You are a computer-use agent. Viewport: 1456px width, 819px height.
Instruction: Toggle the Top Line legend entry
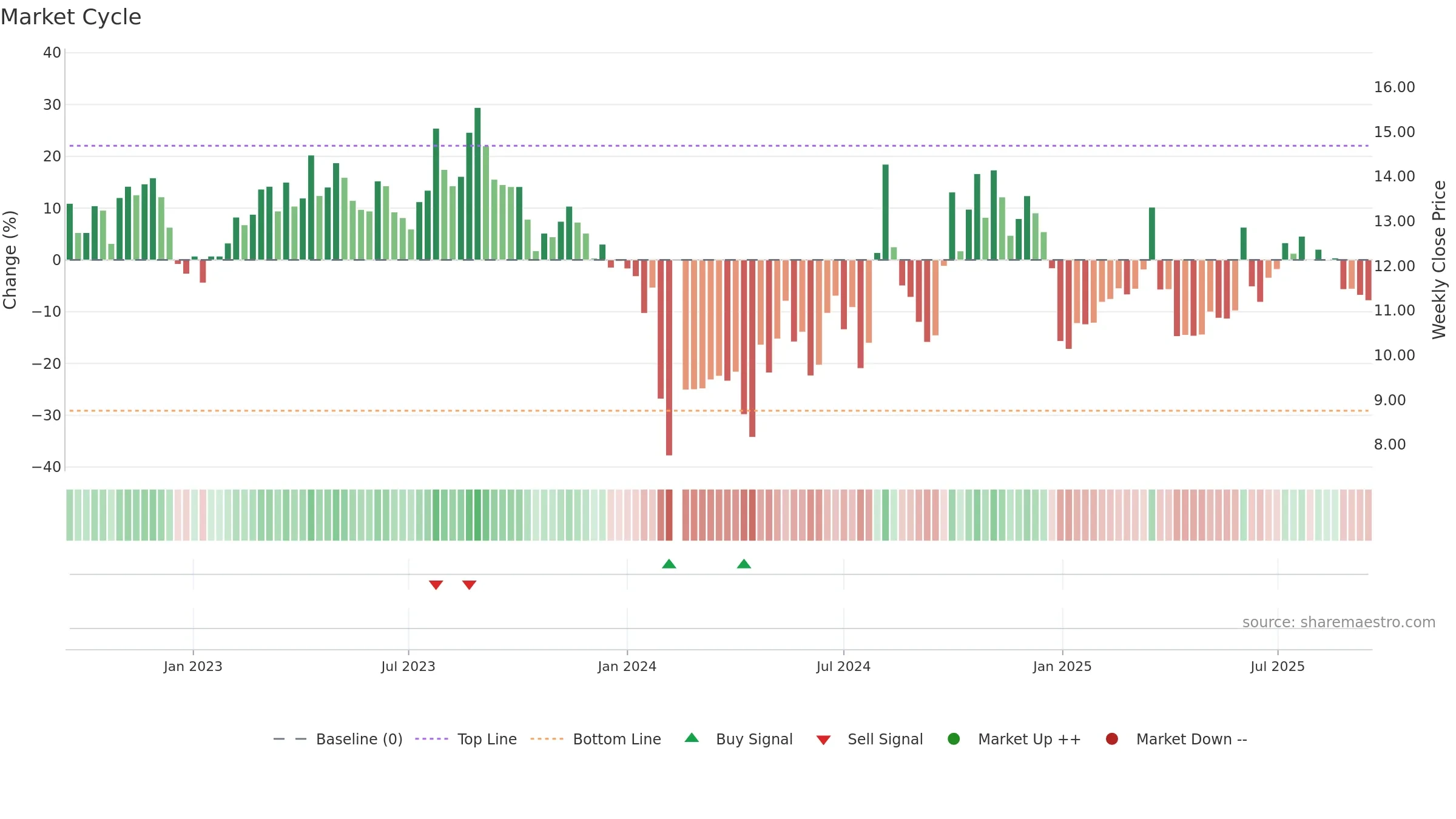point(466,739)
